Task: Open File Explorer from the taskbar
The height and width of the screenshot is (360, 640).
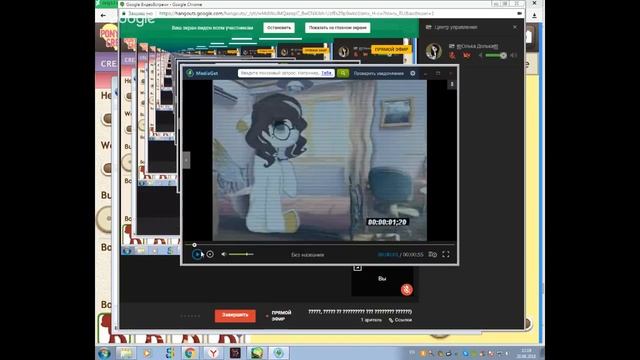Action: 126,353
